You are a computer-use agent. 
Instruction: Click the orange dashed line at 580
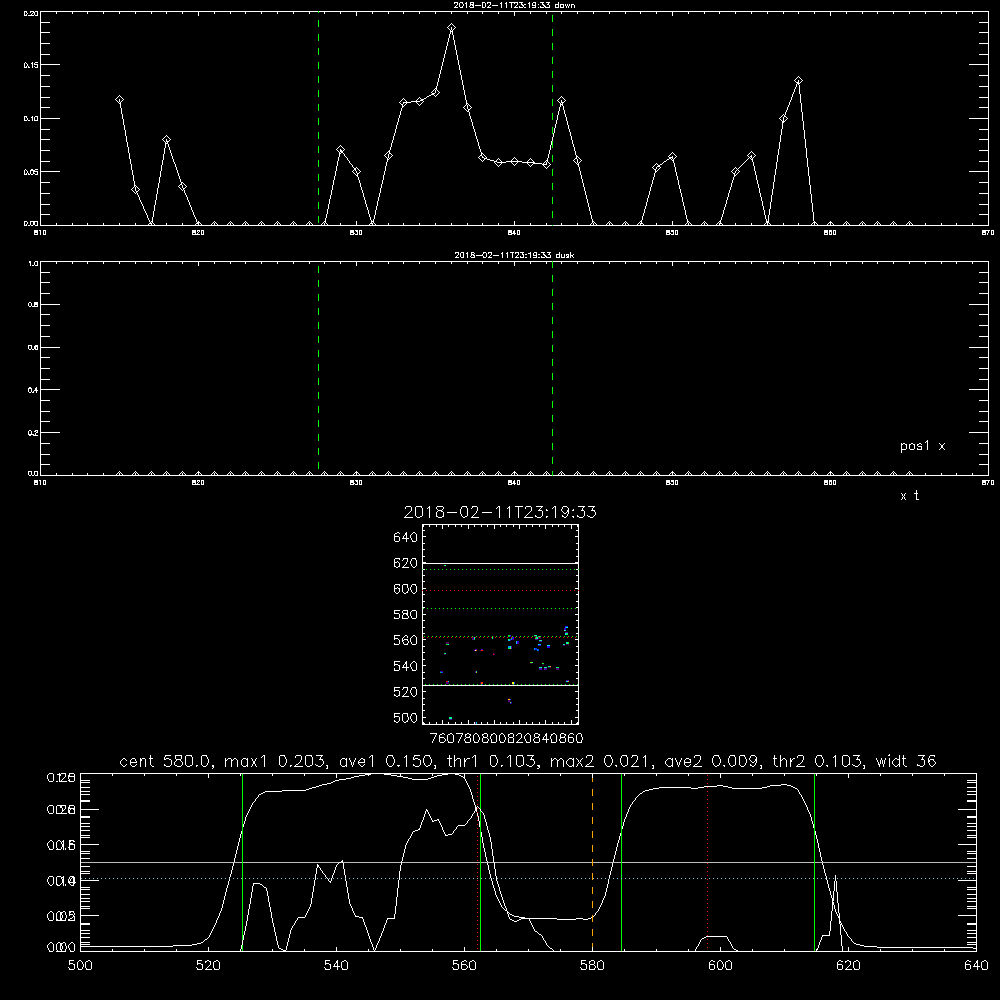(x=592, y=862)
